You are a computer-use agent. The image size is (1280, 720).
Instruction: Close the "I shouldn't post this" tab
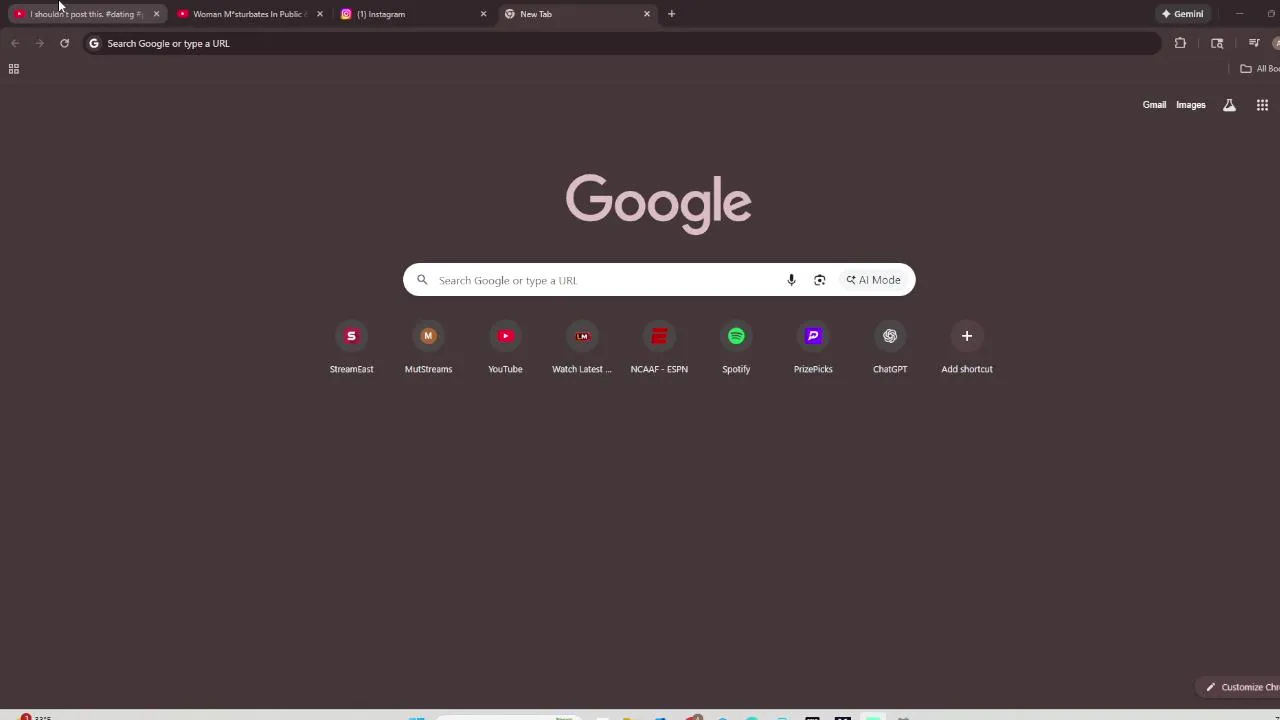pos(156,14)
